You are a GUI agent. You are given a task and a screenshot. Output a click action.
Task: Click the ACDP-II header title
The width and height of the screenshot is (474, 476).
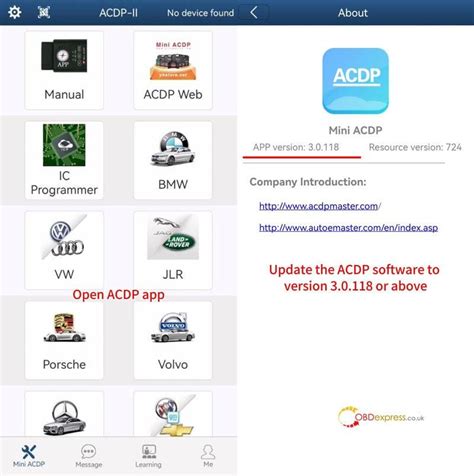(118, 13)
